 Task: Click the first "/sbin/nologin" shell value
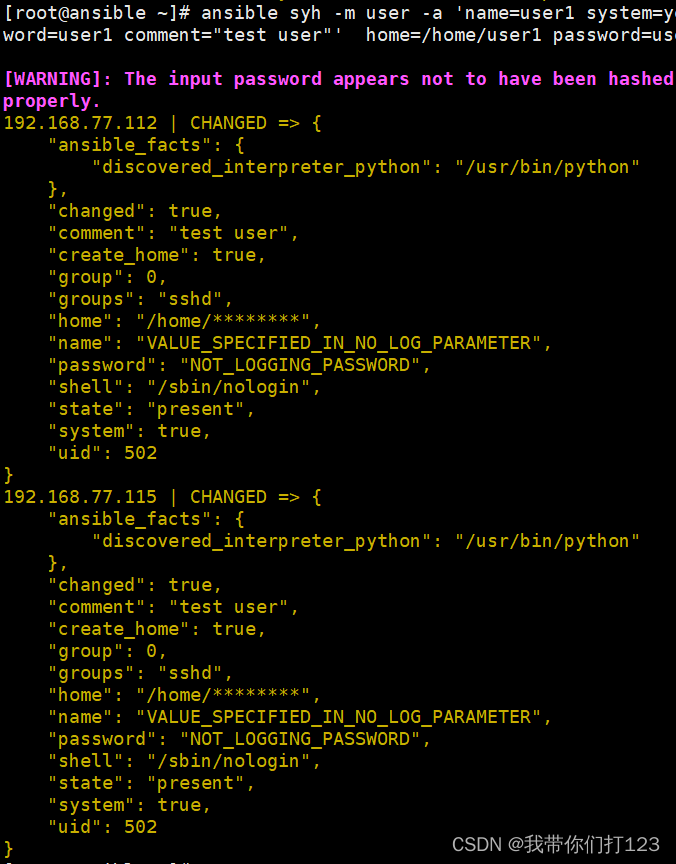click(228, 387)
